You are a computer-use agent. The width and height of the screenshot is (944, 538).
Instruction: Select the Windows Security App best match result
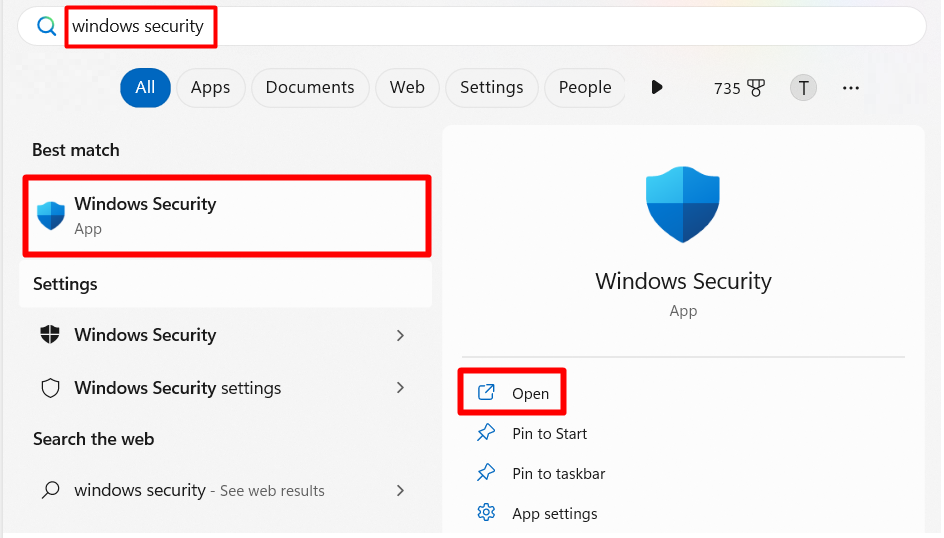click(x=227, y=215)
